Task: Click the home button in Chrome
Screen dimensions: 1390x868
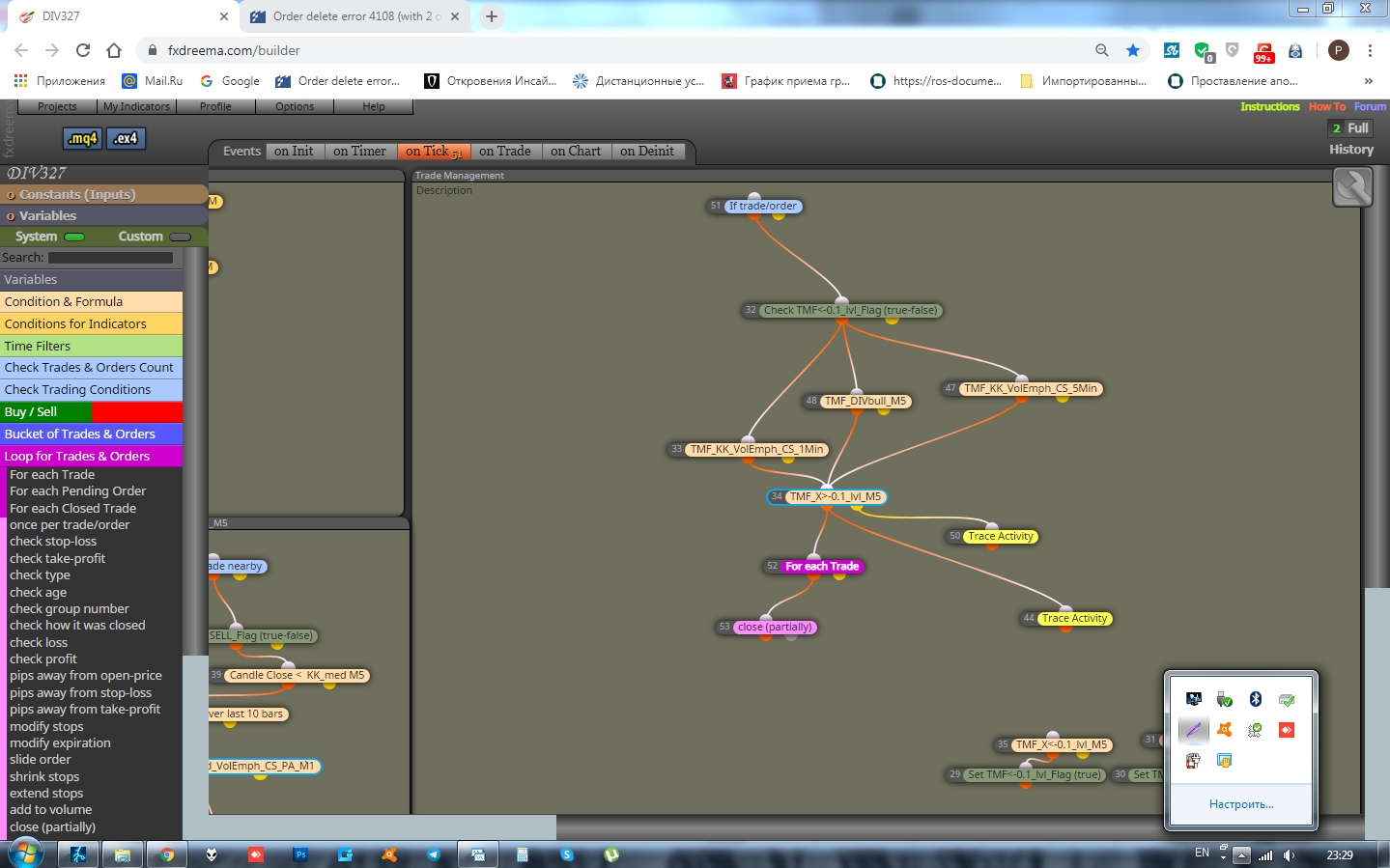Action: click(x=114, y=50)
